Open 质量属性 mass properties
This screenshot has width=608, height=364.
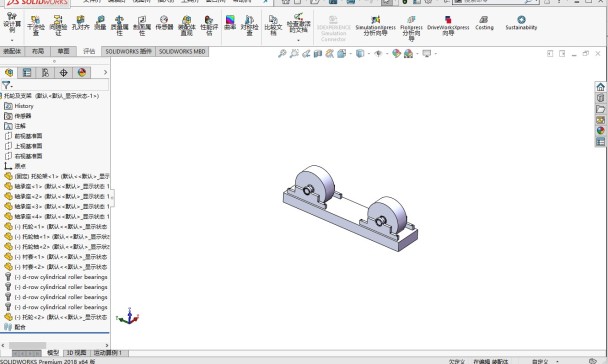coord(119,26)
